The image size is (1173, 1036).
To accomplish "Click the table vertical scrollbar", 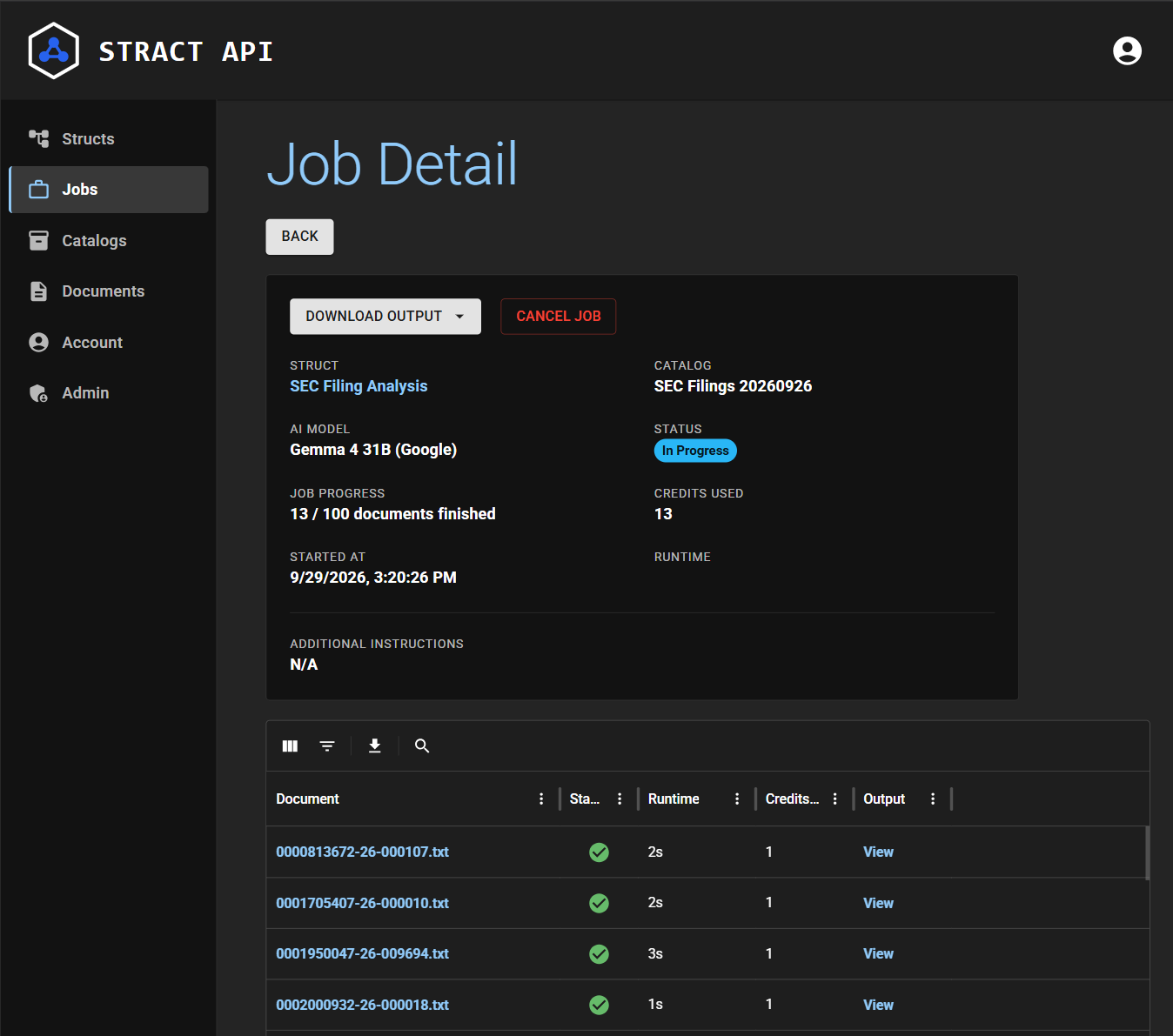I will [x=1147, y=852].
